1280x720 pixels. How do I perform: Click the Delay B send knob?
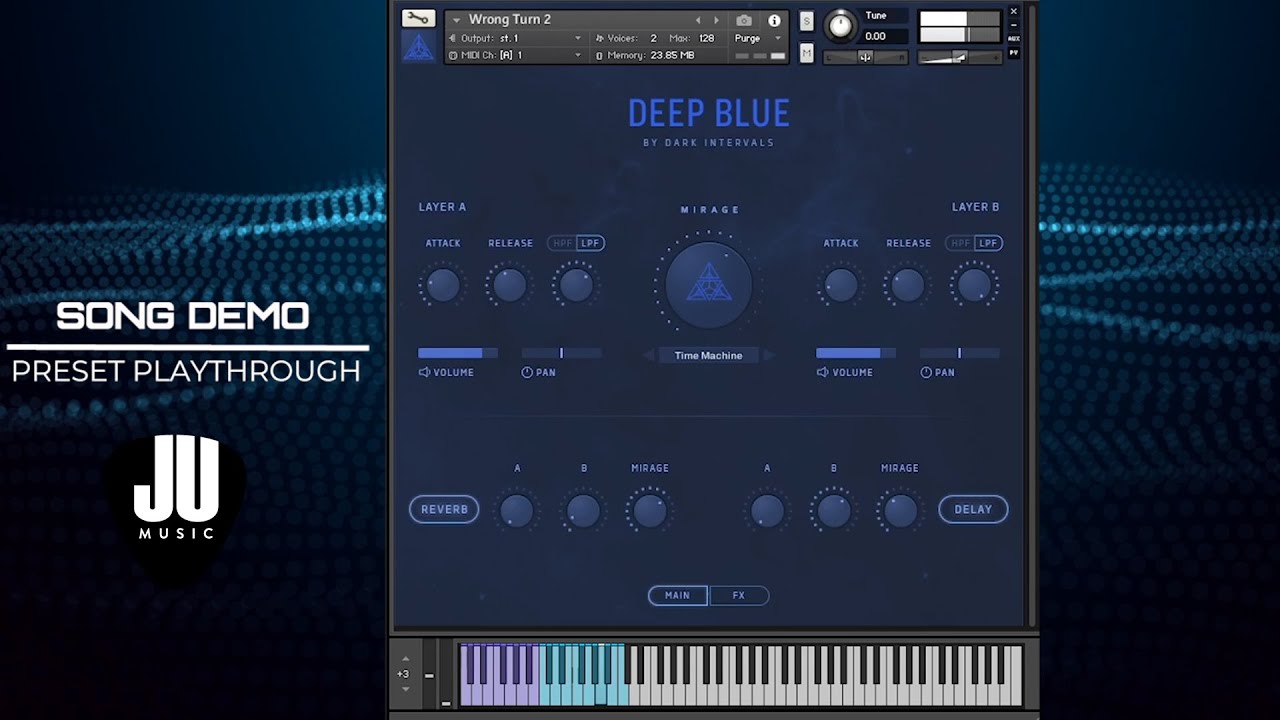834,511
